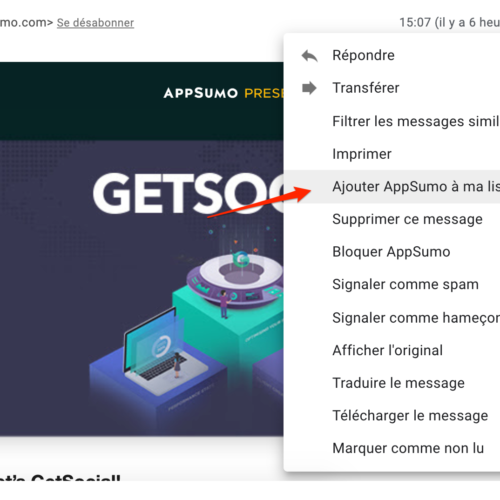Choose Transférer in the menu
500x500 pixels.
tap(392, 88)
